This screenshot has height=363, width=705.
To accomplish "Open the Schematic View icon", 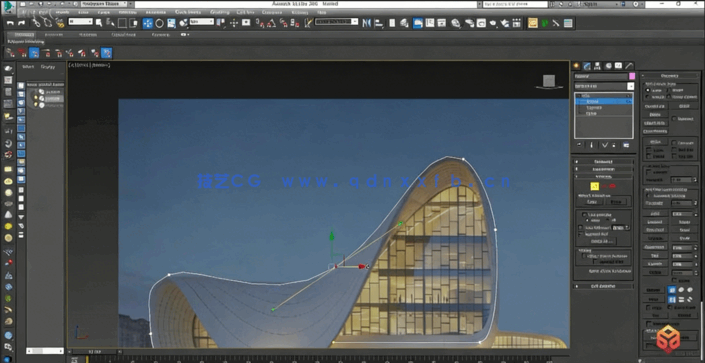I will pyautogui.click(x=442, y=23).
